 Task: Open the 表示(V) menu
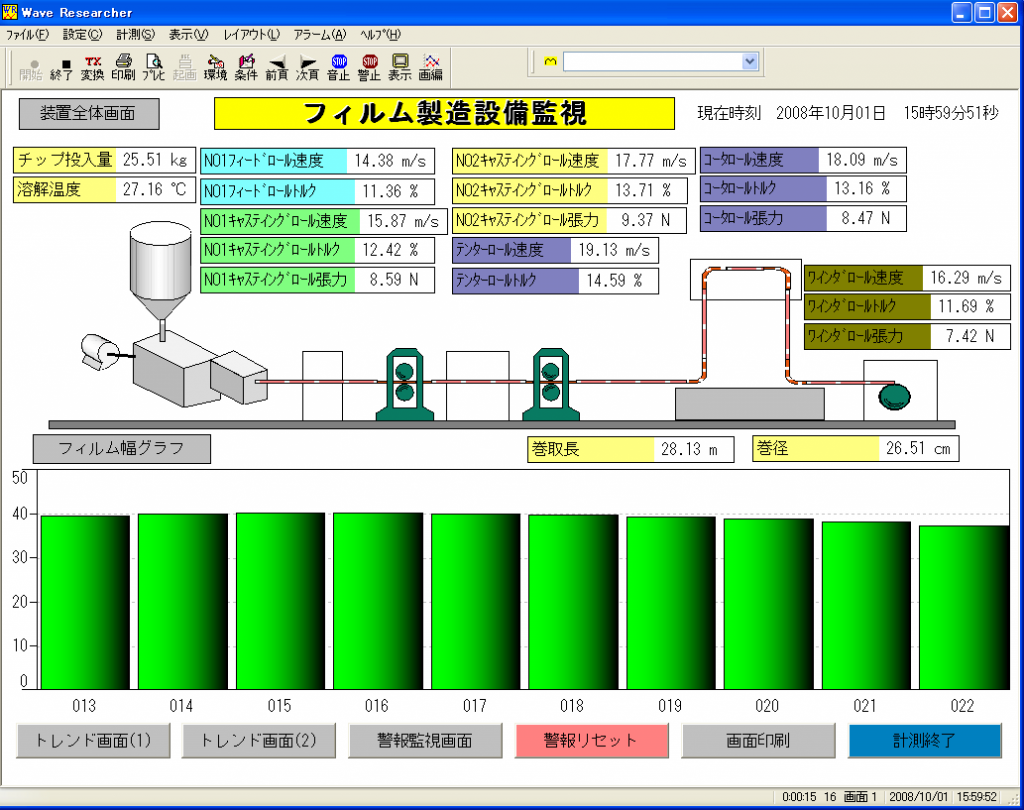coord(188,35)
